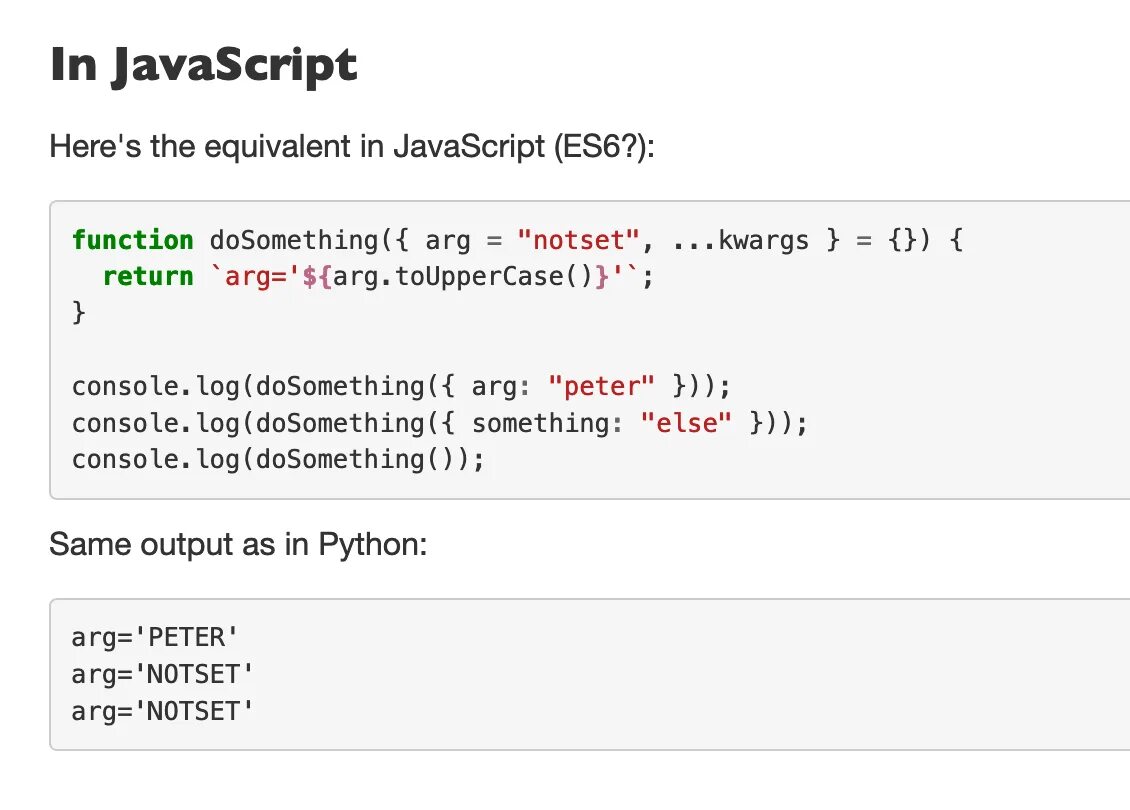The width and height of the screenshot is (1130, 810).
Task: Click the arg='PETER' output line
Action: click(x=154, y=638)
